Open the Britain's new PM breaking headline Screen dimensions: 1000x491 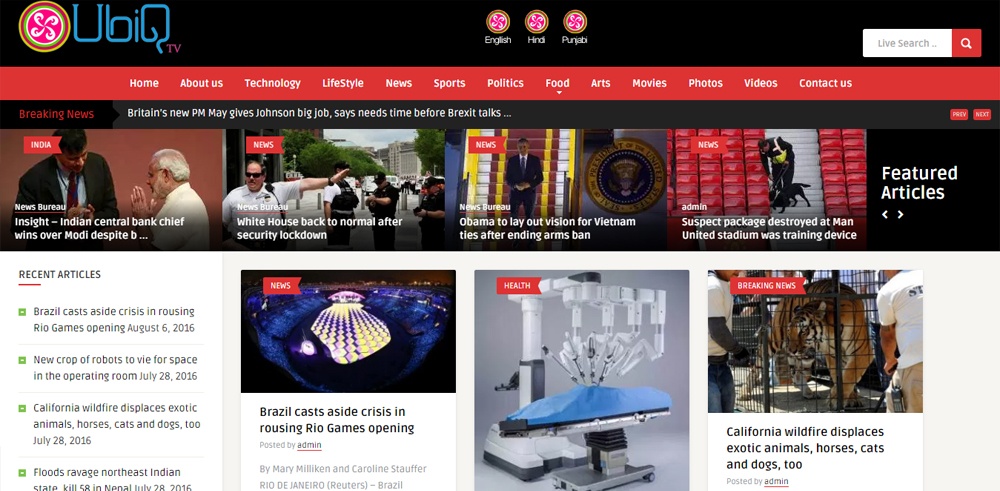pos(319,114)
